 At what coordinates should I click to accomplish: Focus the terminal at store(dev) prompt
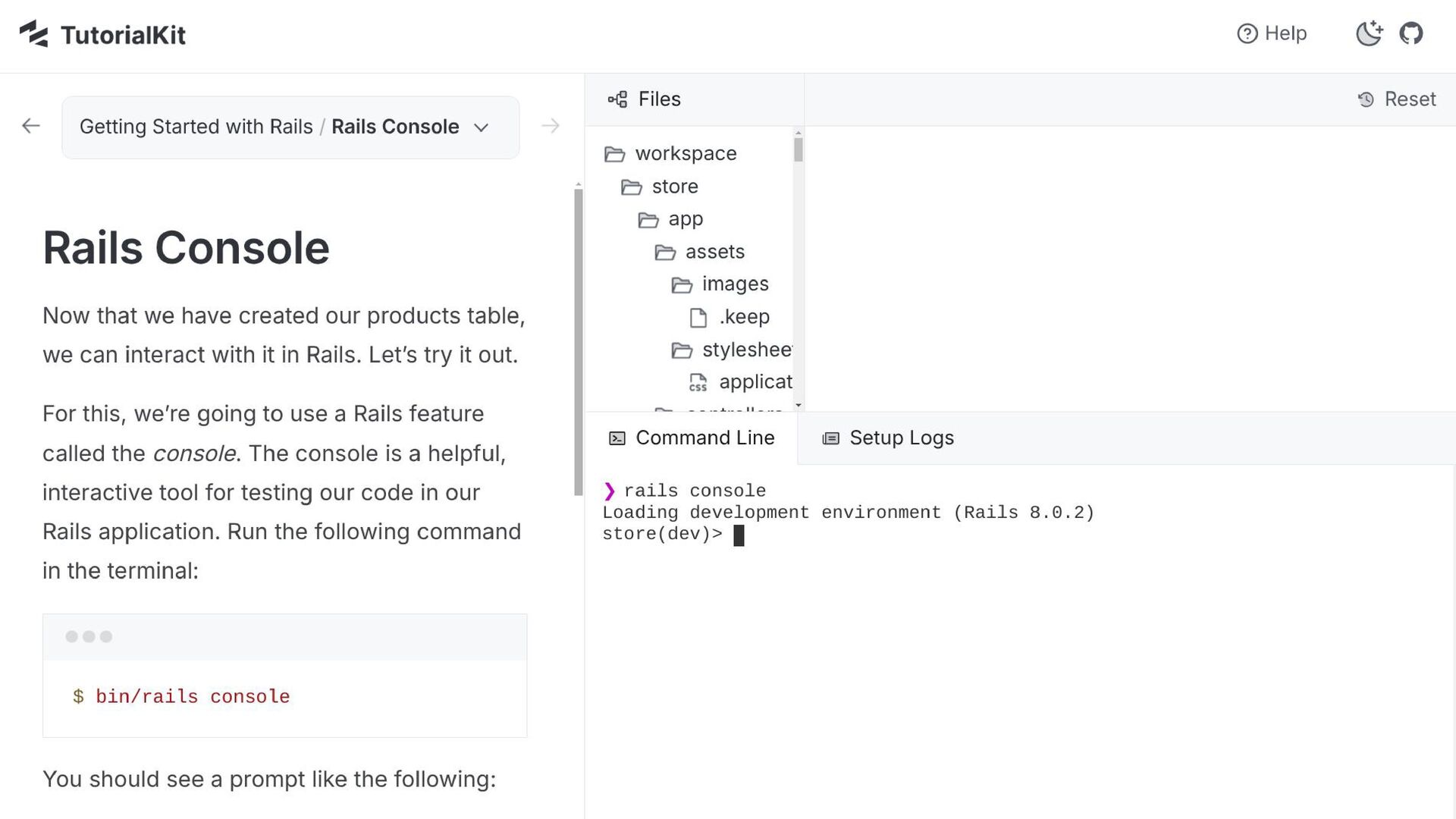coord(739,535)
